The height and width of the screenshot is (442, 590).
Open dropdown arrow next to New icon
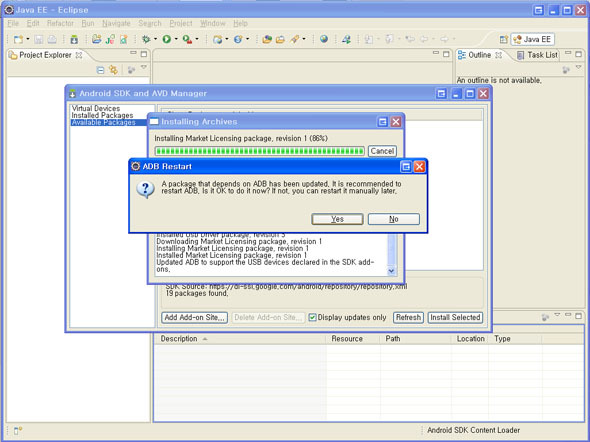(28, 39)
